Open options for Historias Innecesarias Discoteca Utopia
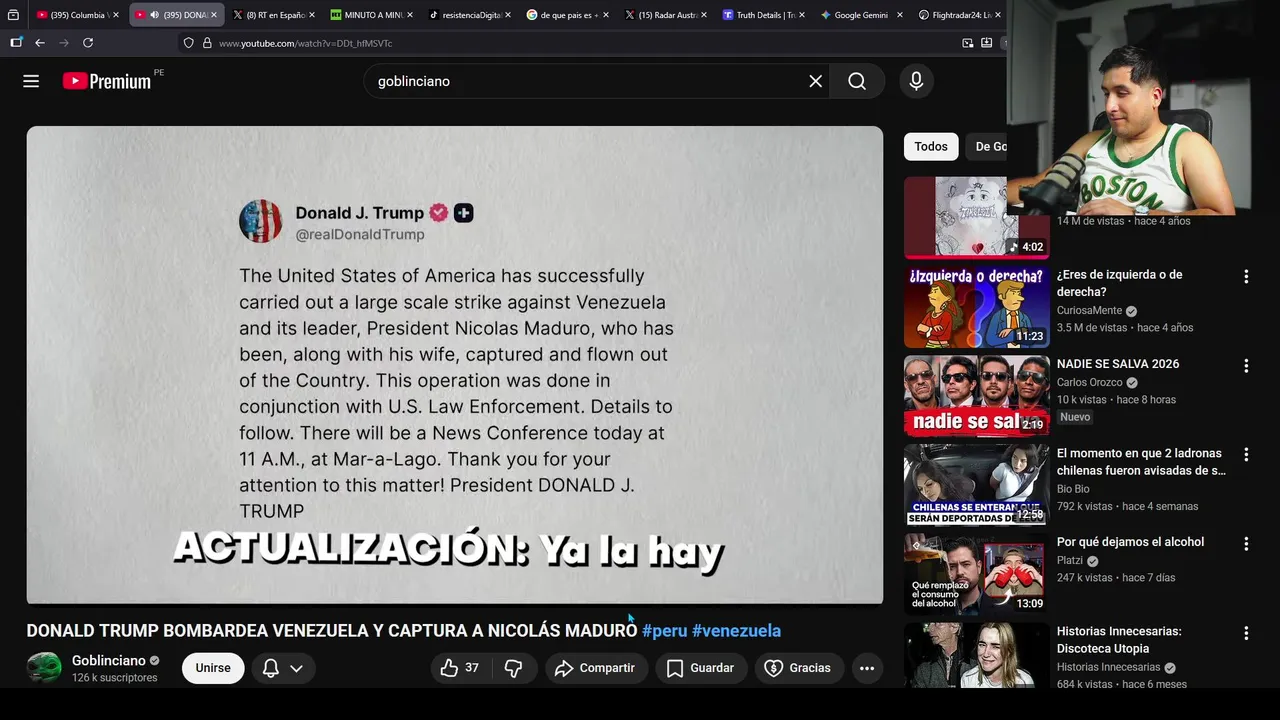The height and width of the screenshot is (720, 1280). [1246, 633]
